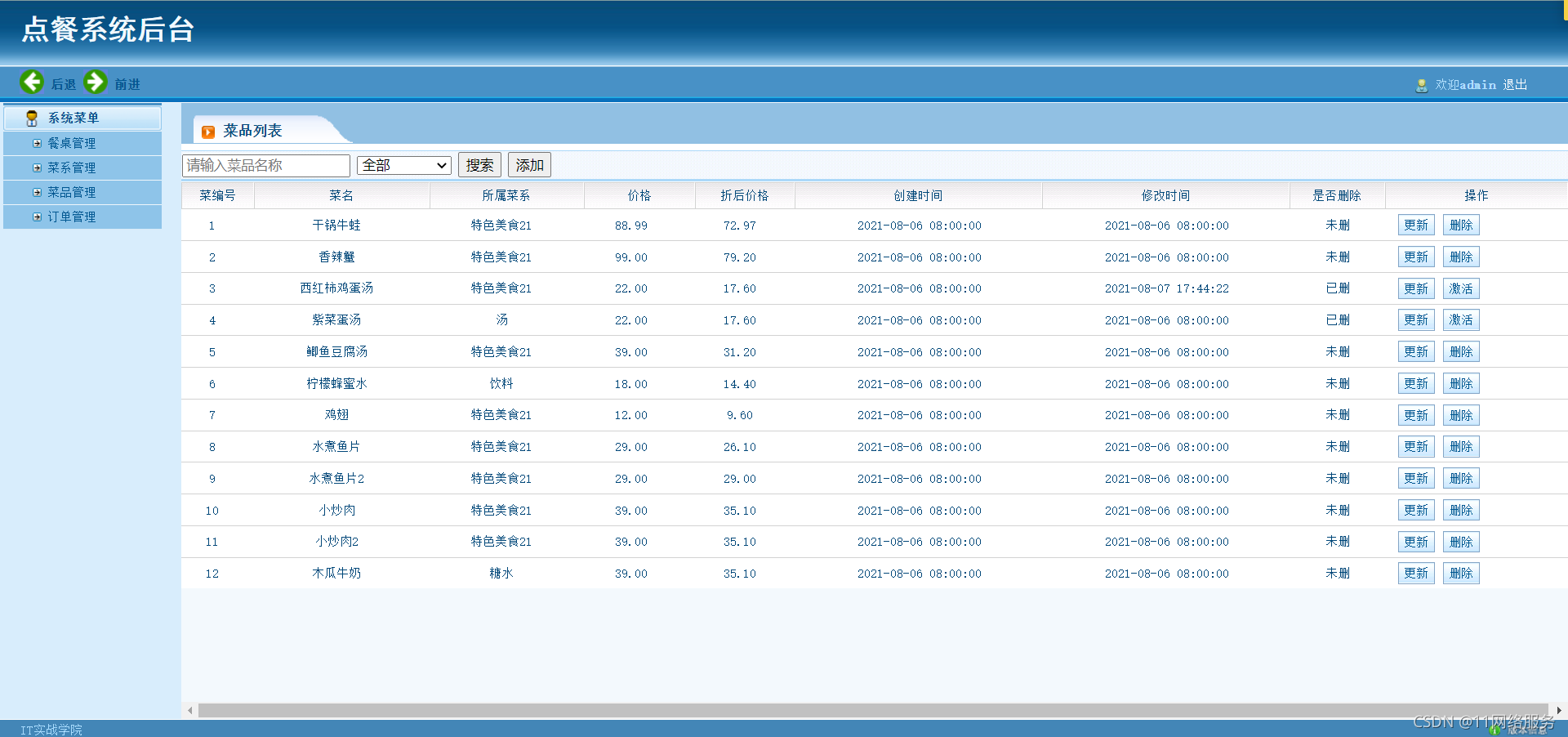Click 退出 to log out
Viewport: 1568px width, 737px height.
tap(1515, 85)
